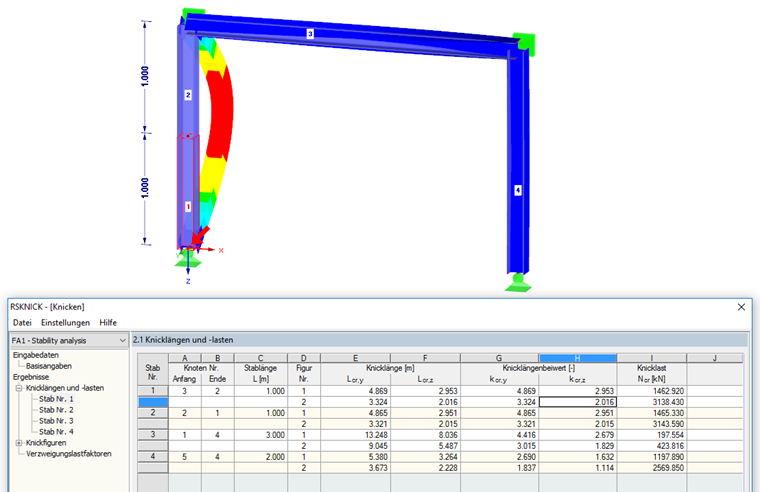Viewport: 760px width, 492px height.
Task: Select row header for Stab 1
Action: pos(153,391)
